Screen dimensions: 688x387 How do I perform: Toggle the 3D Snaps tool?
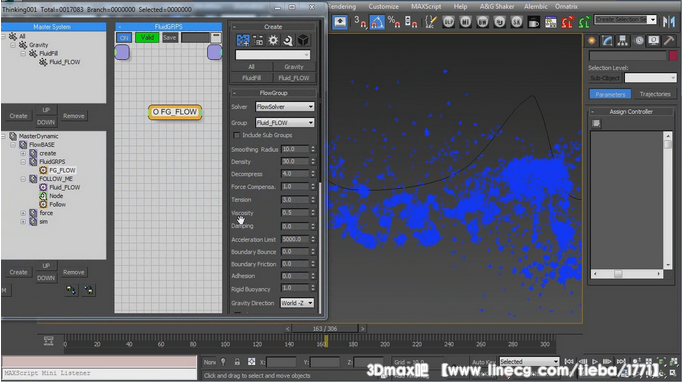tap(360, 22)
